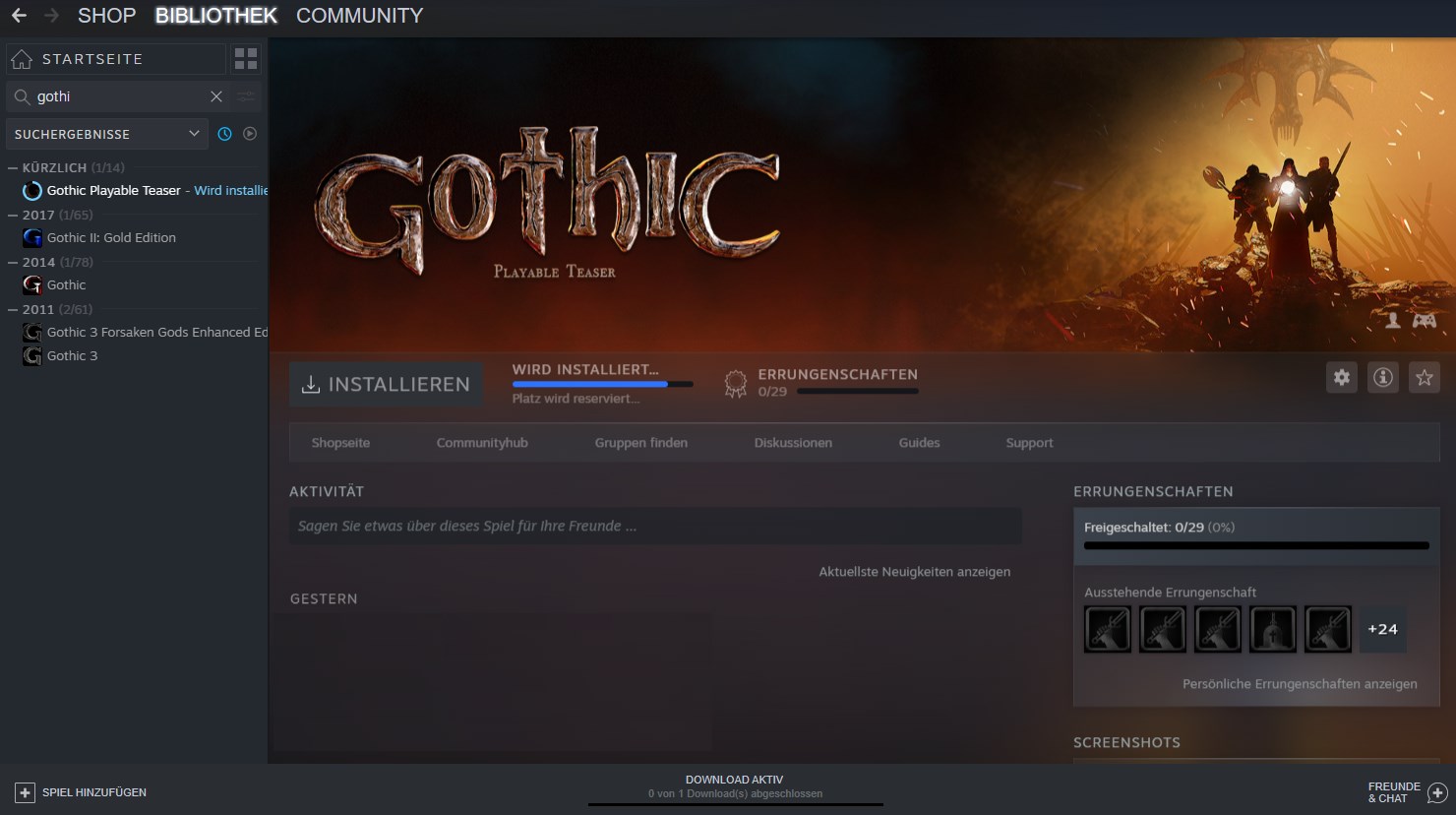Go back with the left arrow
The width and height of the screenshot is (1456, 815).
tap(19, 16)
